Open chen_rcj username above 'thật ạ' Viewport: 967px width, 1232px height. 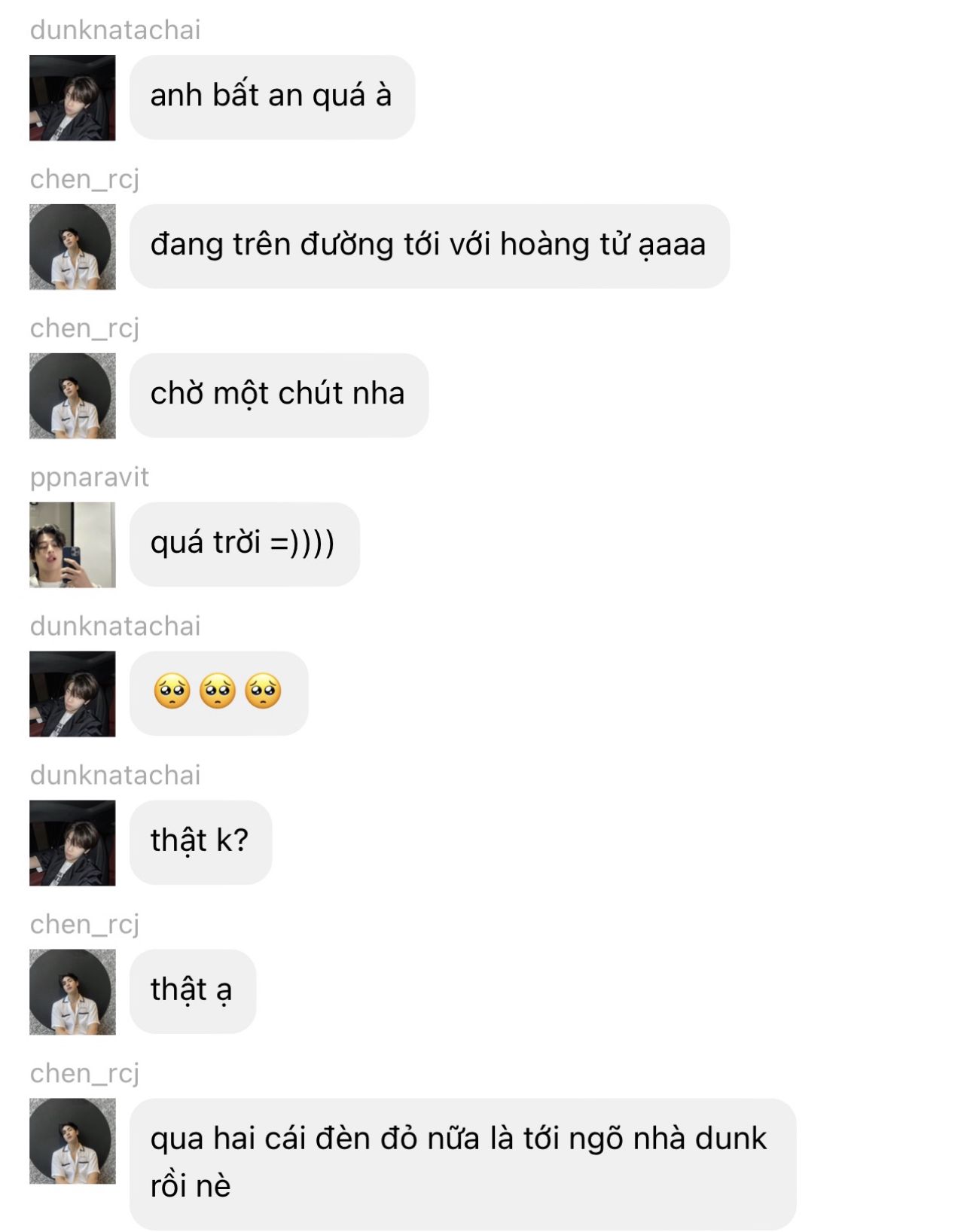coord(84,925)
